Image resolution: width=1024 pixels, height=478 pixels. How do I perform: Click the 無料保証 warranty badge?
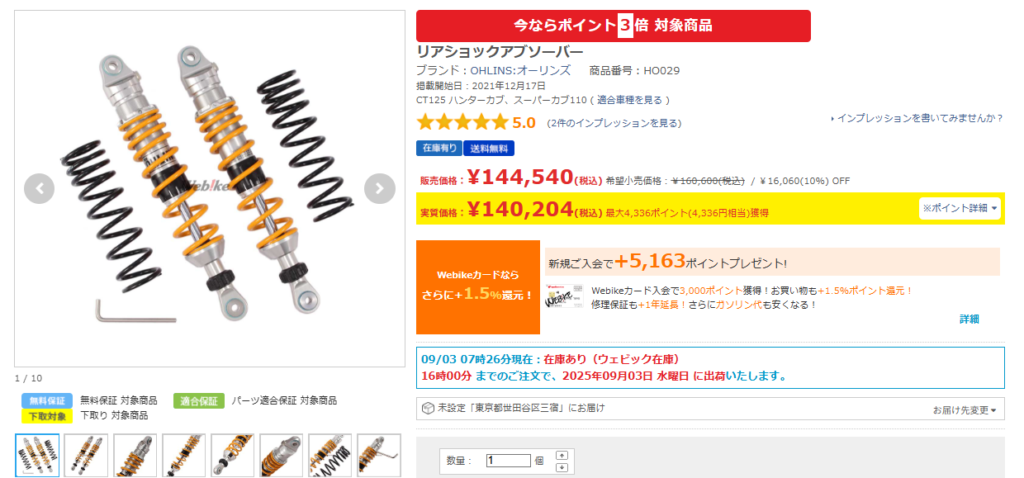(47, 400)
